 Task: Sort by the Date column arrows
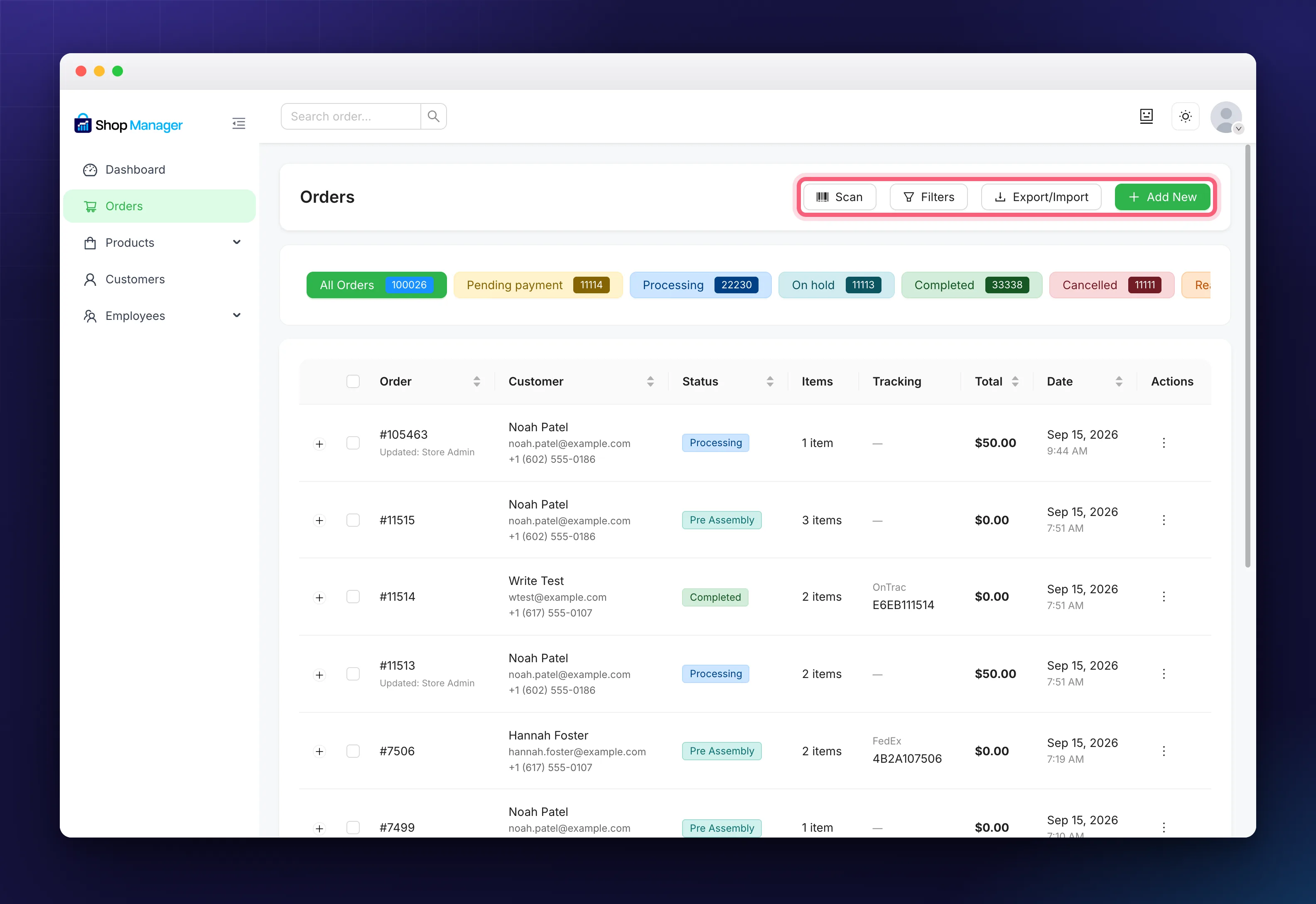point(1119,382)
